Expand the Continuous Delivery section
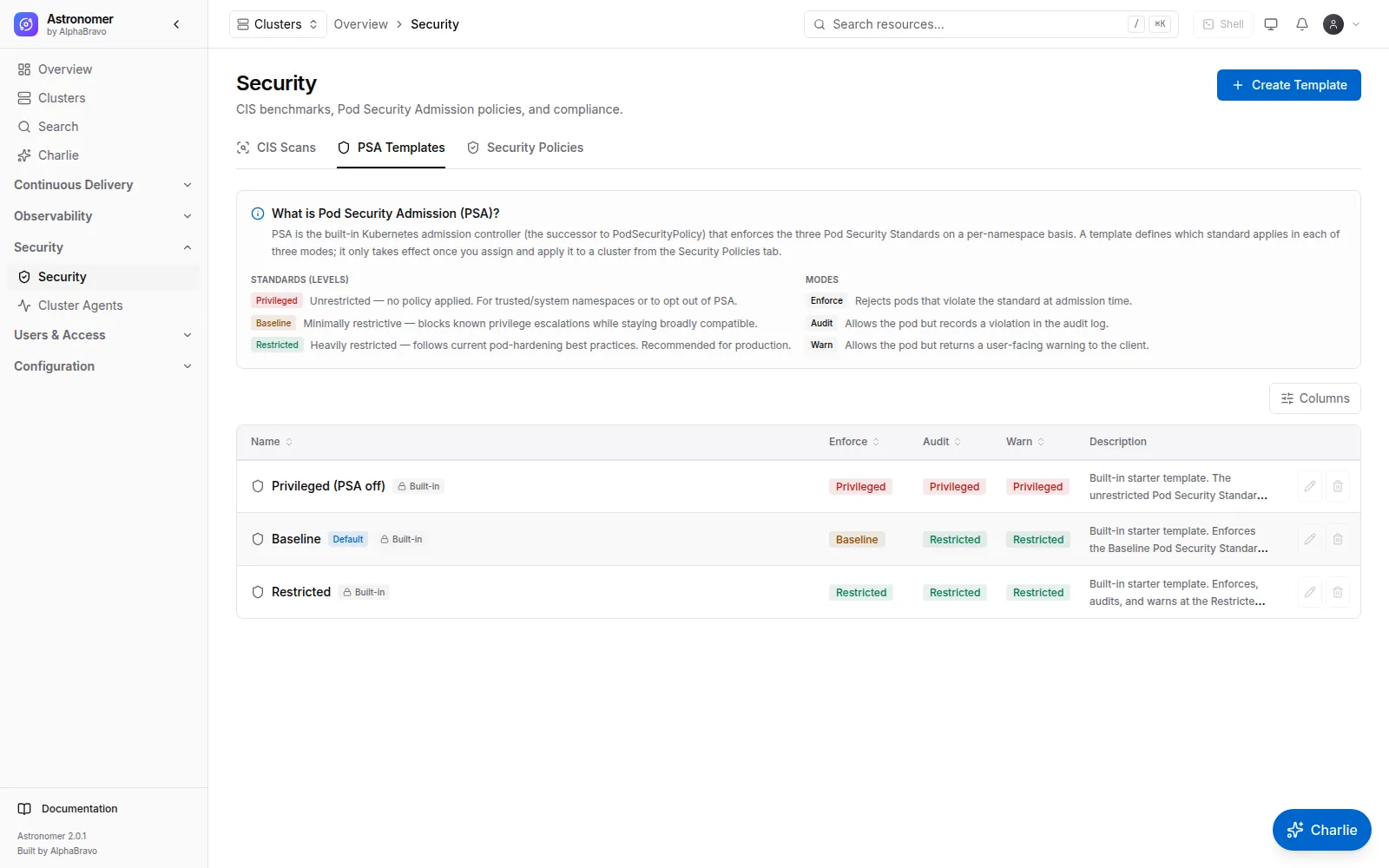1389x868 pixels. pos(103,185)
